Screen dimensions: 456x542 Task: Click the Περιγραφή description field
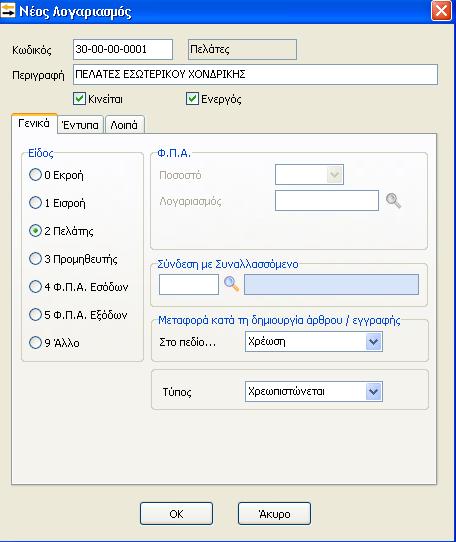tap(255, 74)
